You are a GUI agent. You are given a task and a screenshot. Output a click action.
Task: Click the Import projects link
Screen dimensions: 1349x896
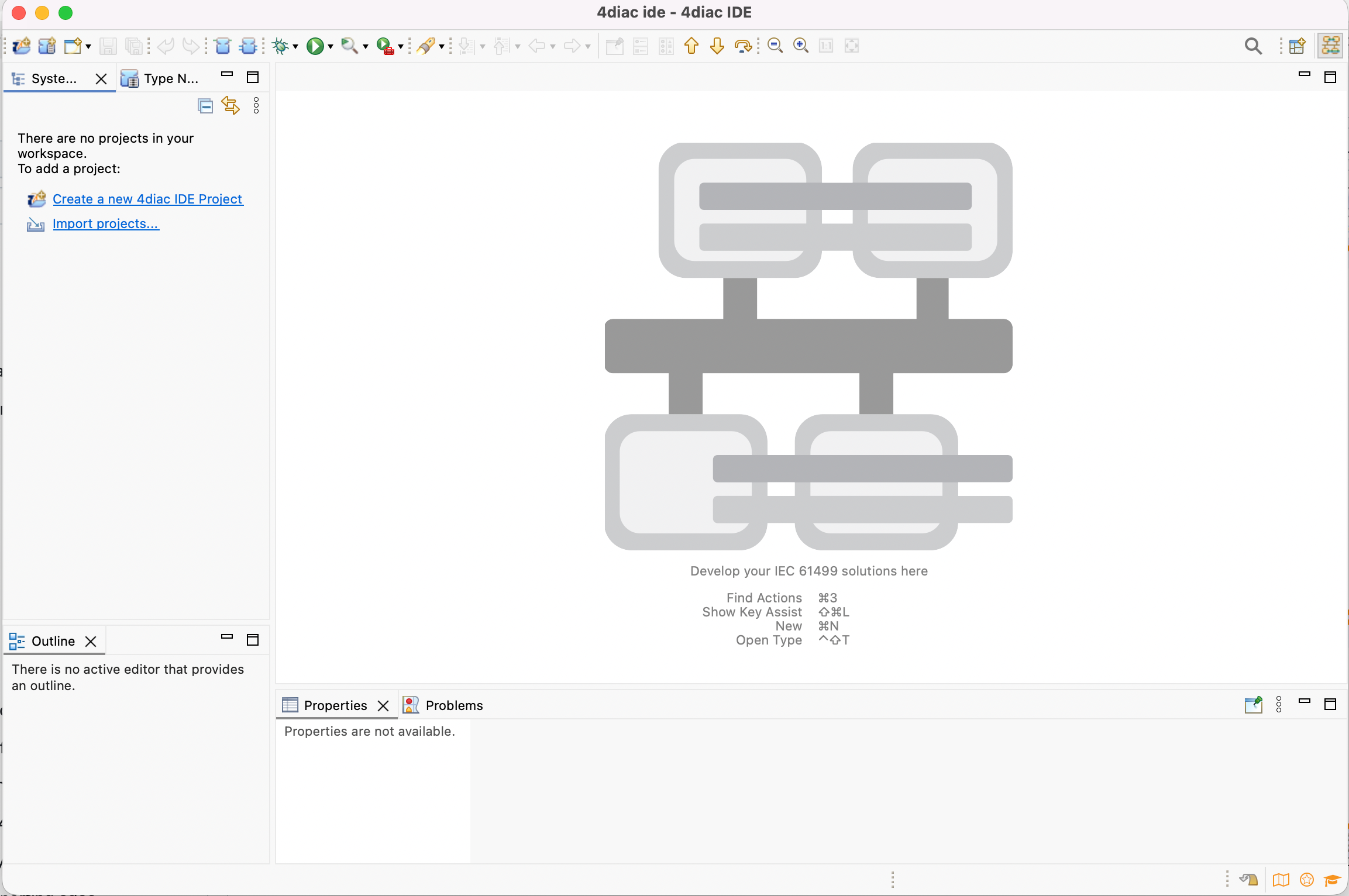(x=105, y=223)
